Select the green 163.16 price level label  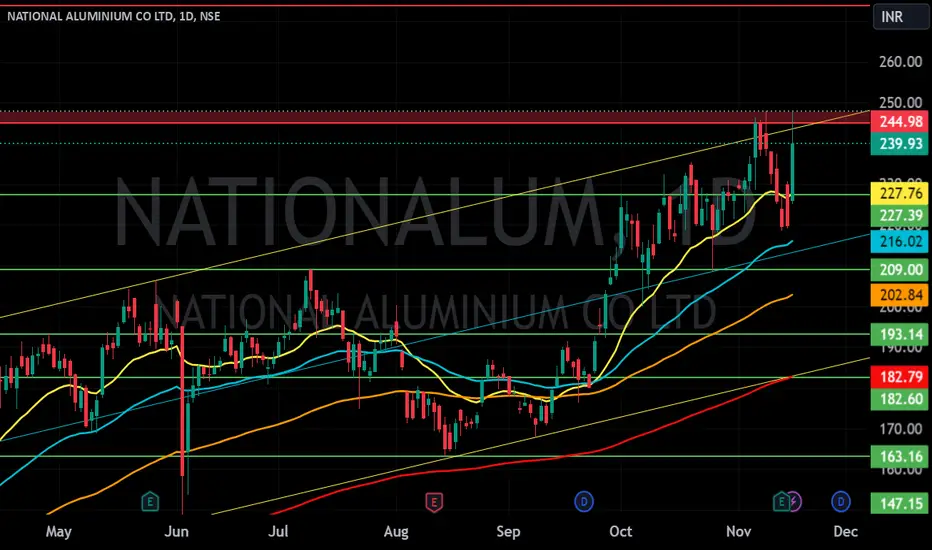[900, 456]
